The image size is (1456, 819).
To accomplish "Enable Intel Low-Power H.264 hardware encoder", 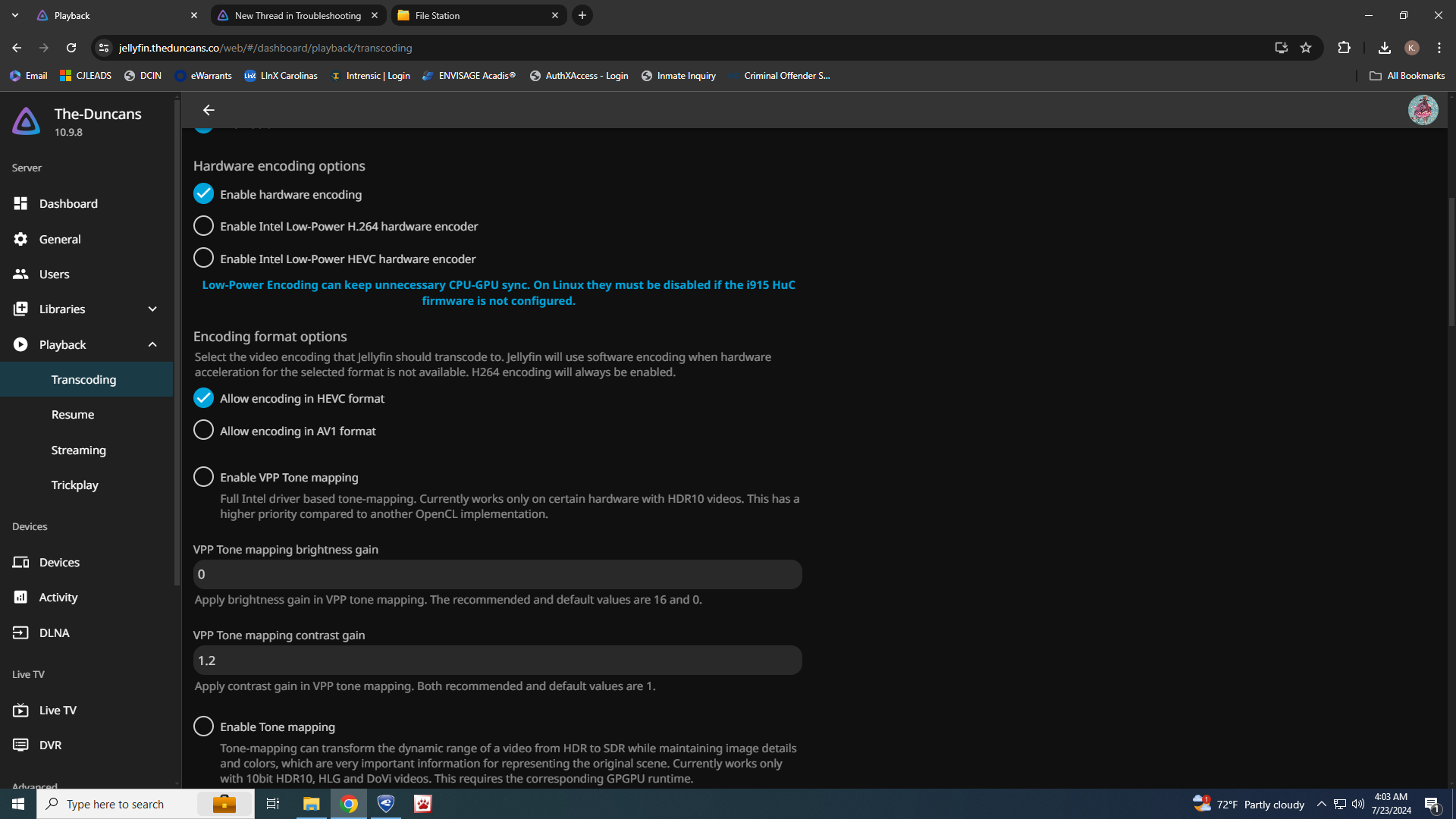I will click(x=203, y=226).
